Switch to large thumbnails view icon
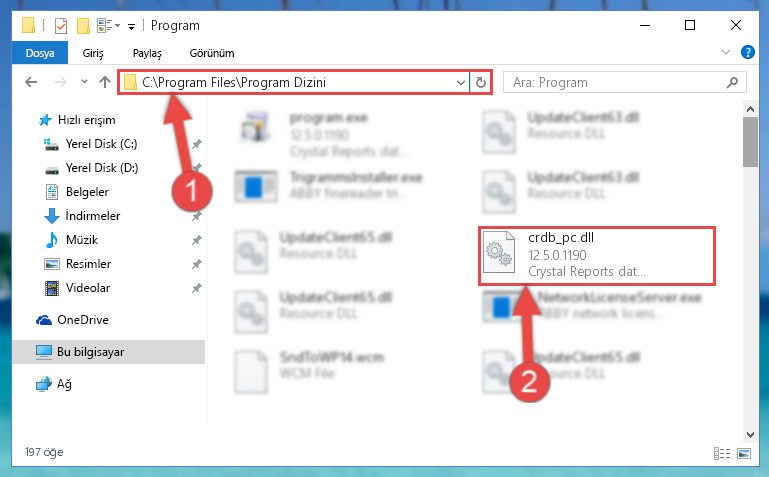This screenshot has height=477, width=769. (743, 453)
